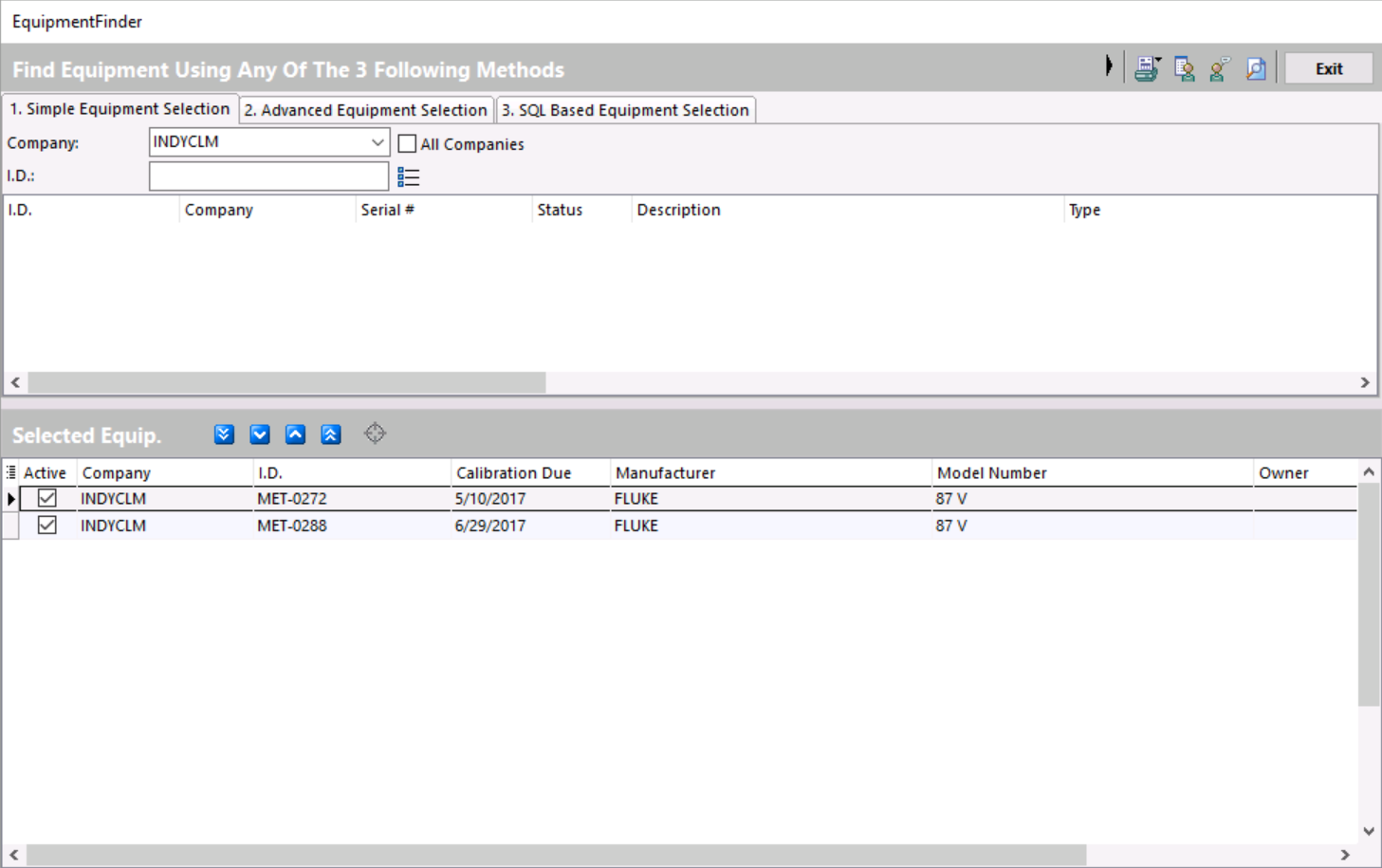Click the double up arrow button
The image size is (1382, 868).
point(331,434)
